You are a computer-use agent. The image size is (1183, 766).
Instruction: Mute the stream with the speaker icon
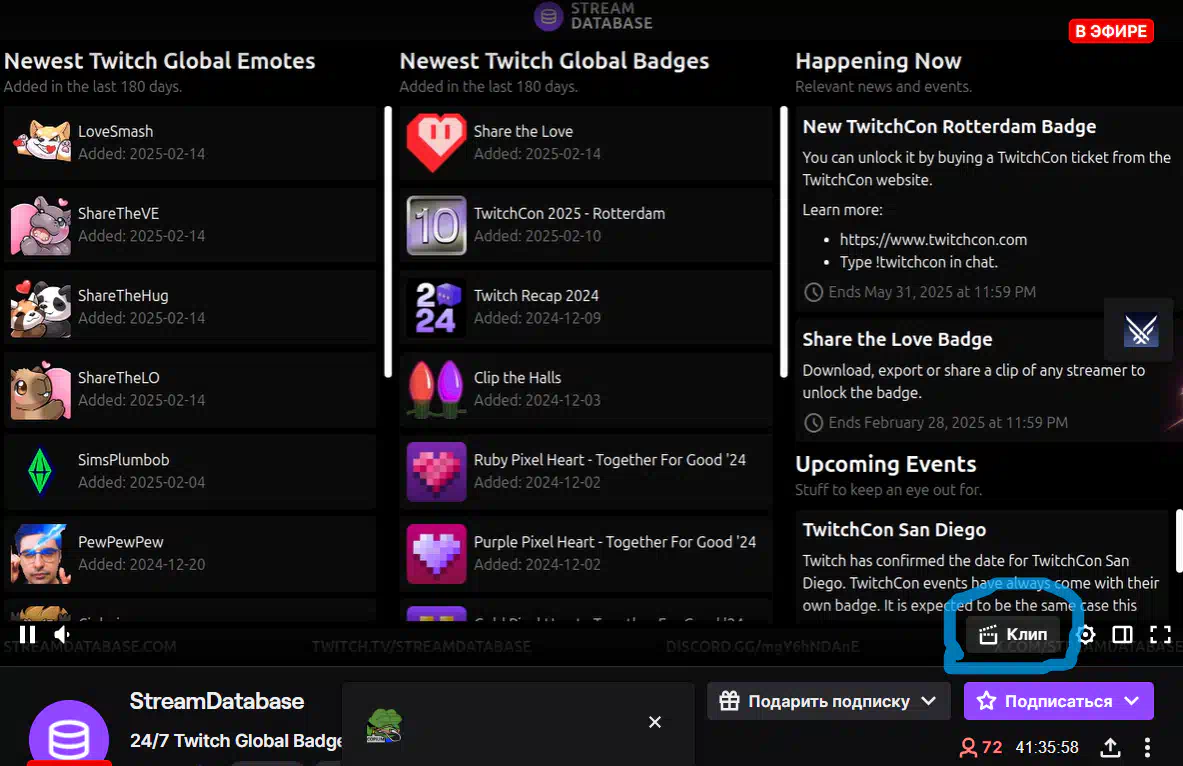[63, 635]
